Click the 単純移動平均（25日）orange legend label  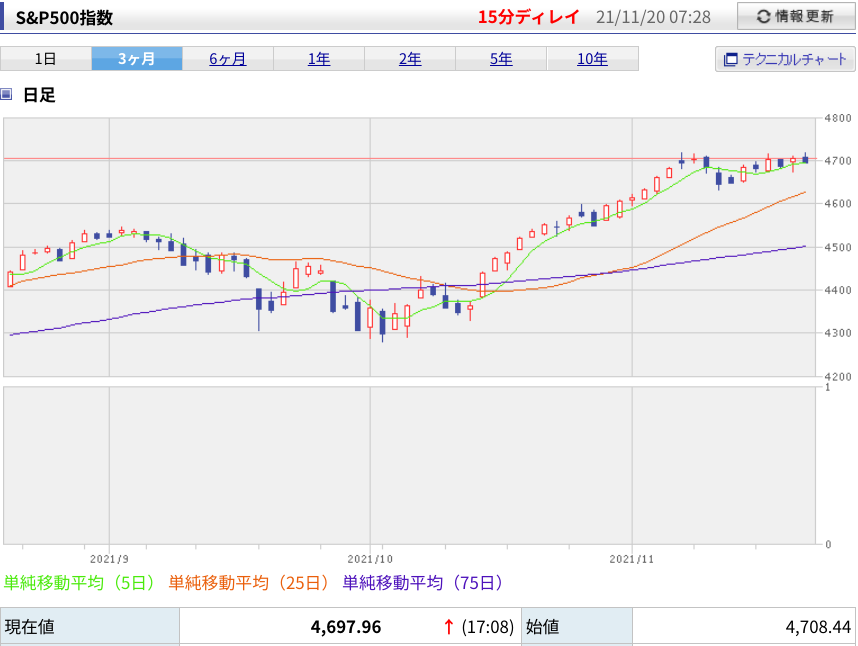(x=249, y=583)
